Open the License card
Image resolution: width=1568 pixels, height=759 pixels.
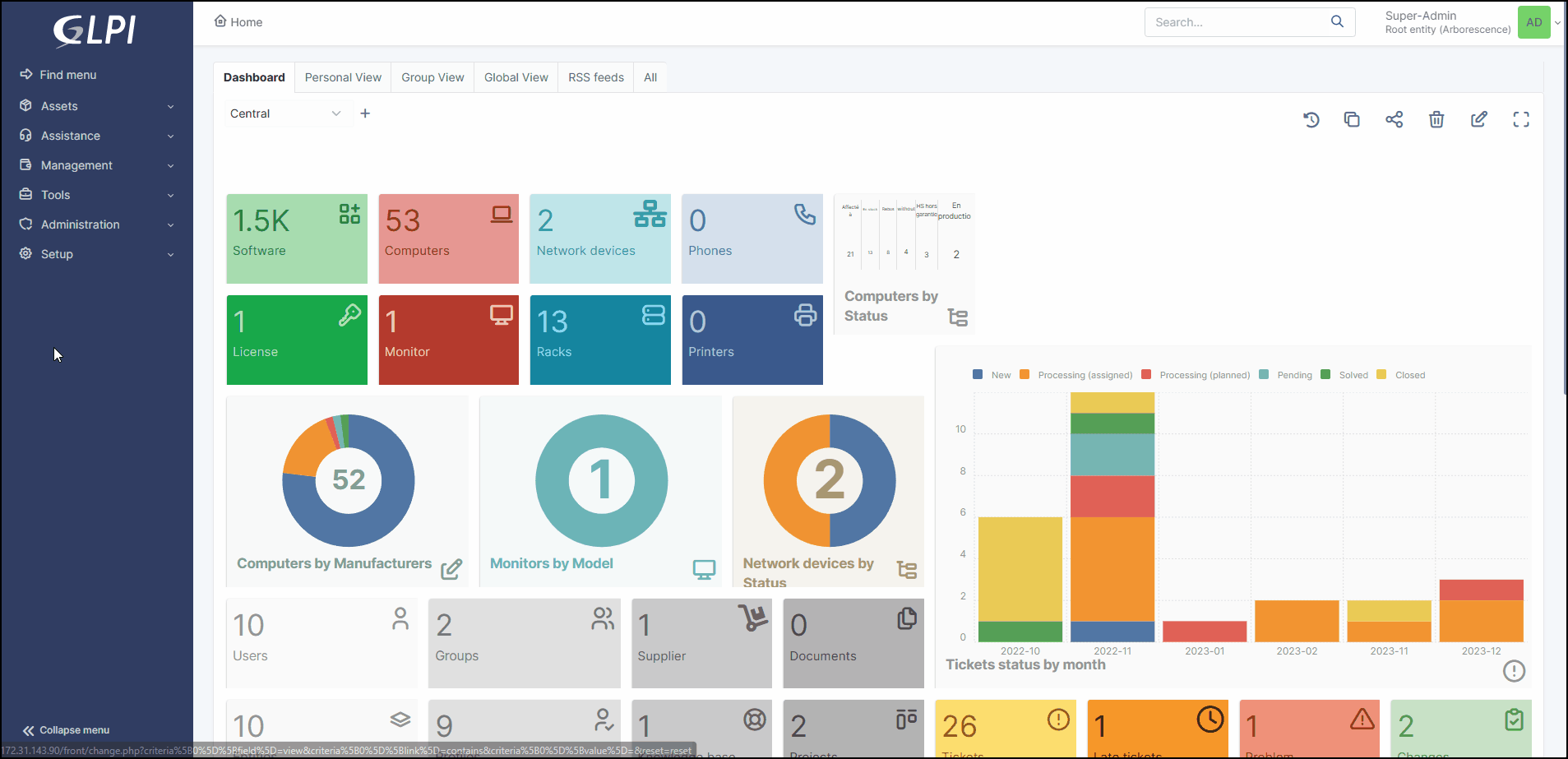point(297,340)
